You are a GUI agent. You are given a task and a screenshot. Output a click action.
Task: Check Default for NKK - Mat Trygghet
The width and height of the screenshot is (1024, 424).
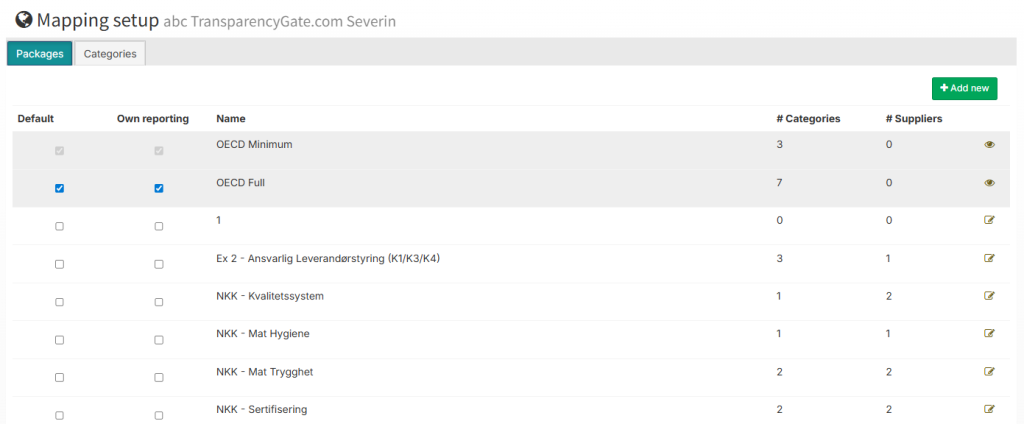click(x=59, y=378)
